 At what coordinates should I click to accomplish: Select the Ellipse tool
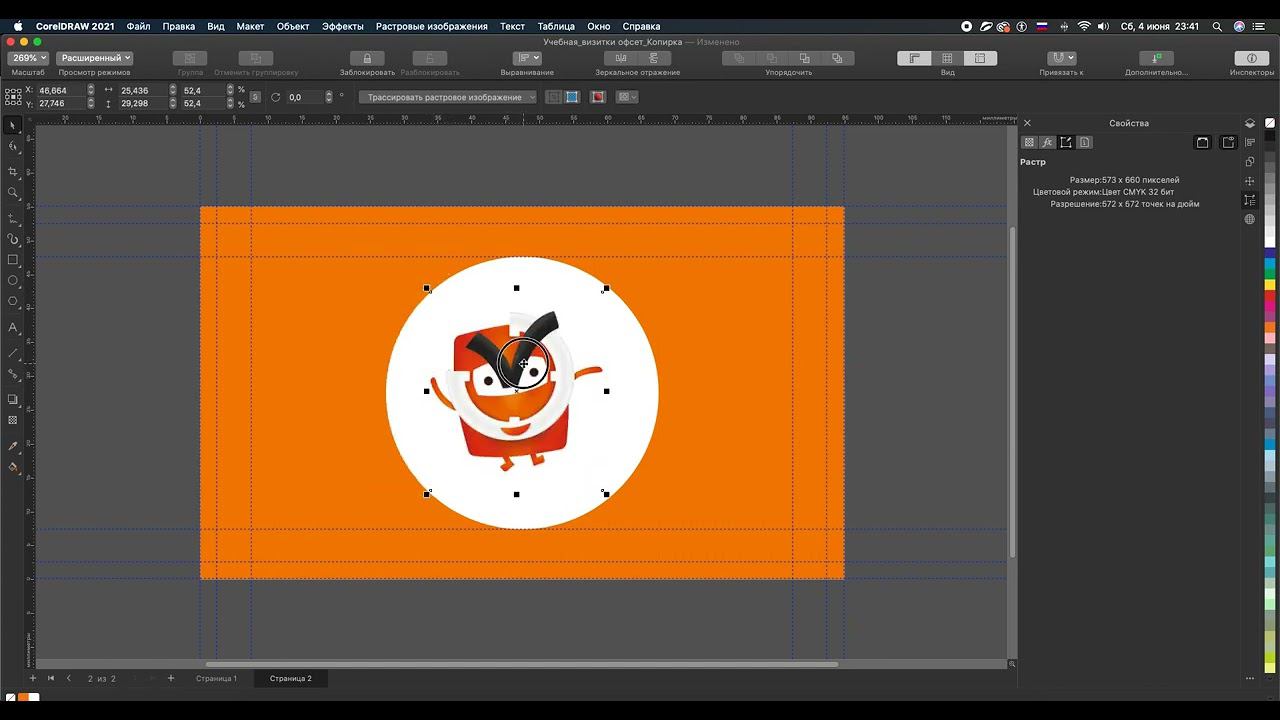click(x=13, y=281)
